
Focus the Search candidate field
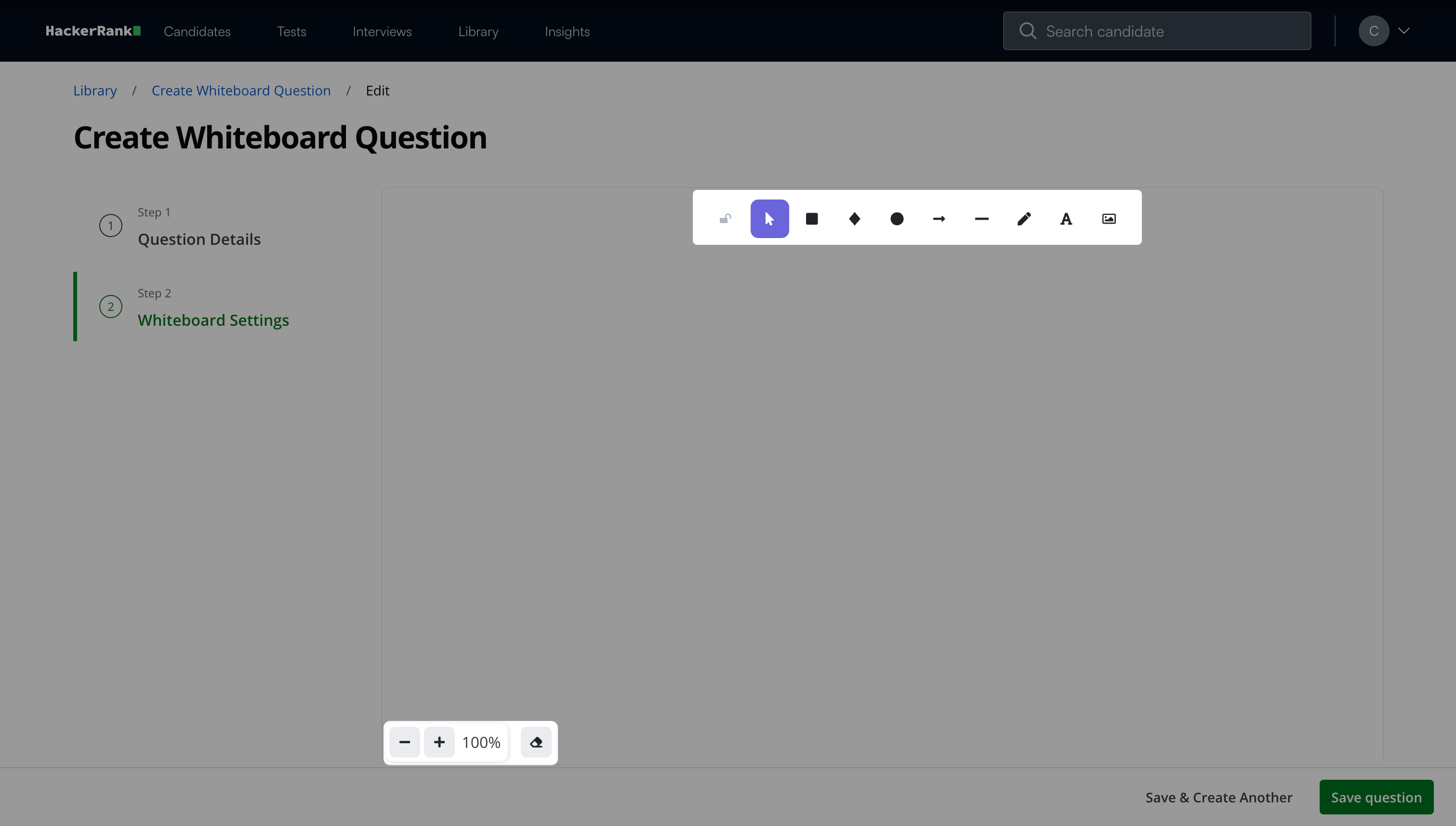(x=1157, y=31)
